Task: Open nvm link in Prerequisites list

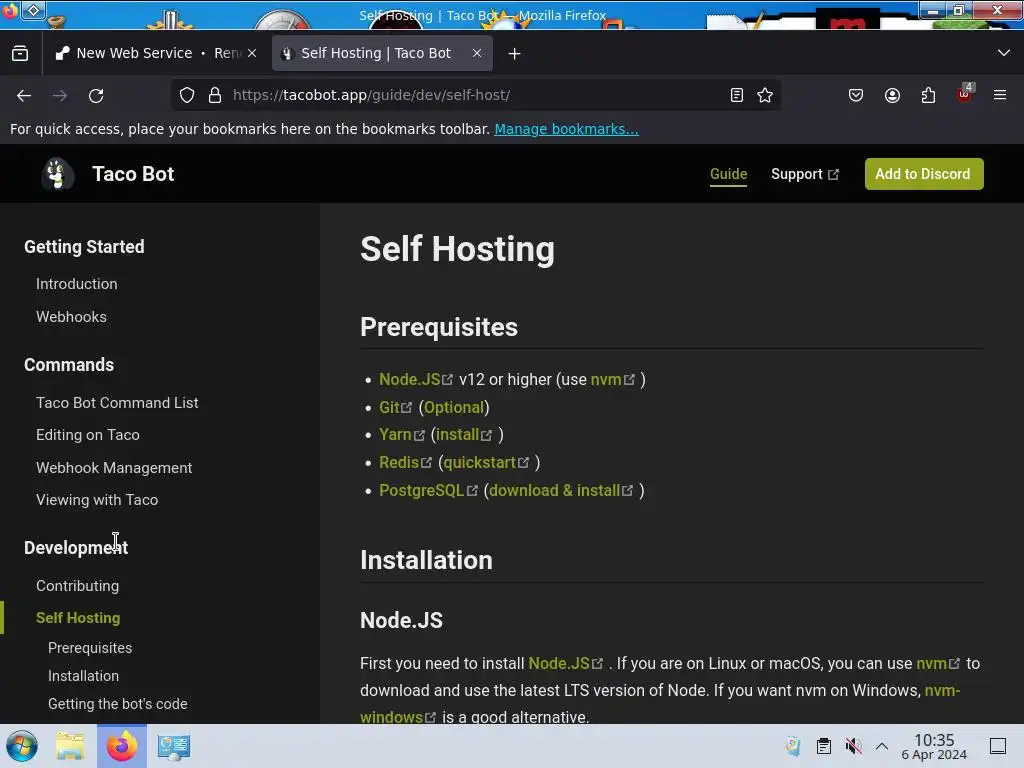Action: tap(612, 379)
